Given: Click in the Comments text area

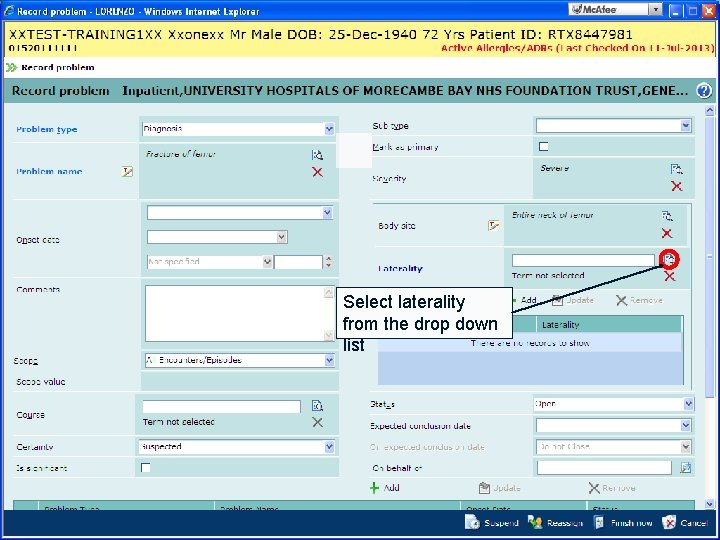Looking at the screenshot, I should tap(235, 314).
